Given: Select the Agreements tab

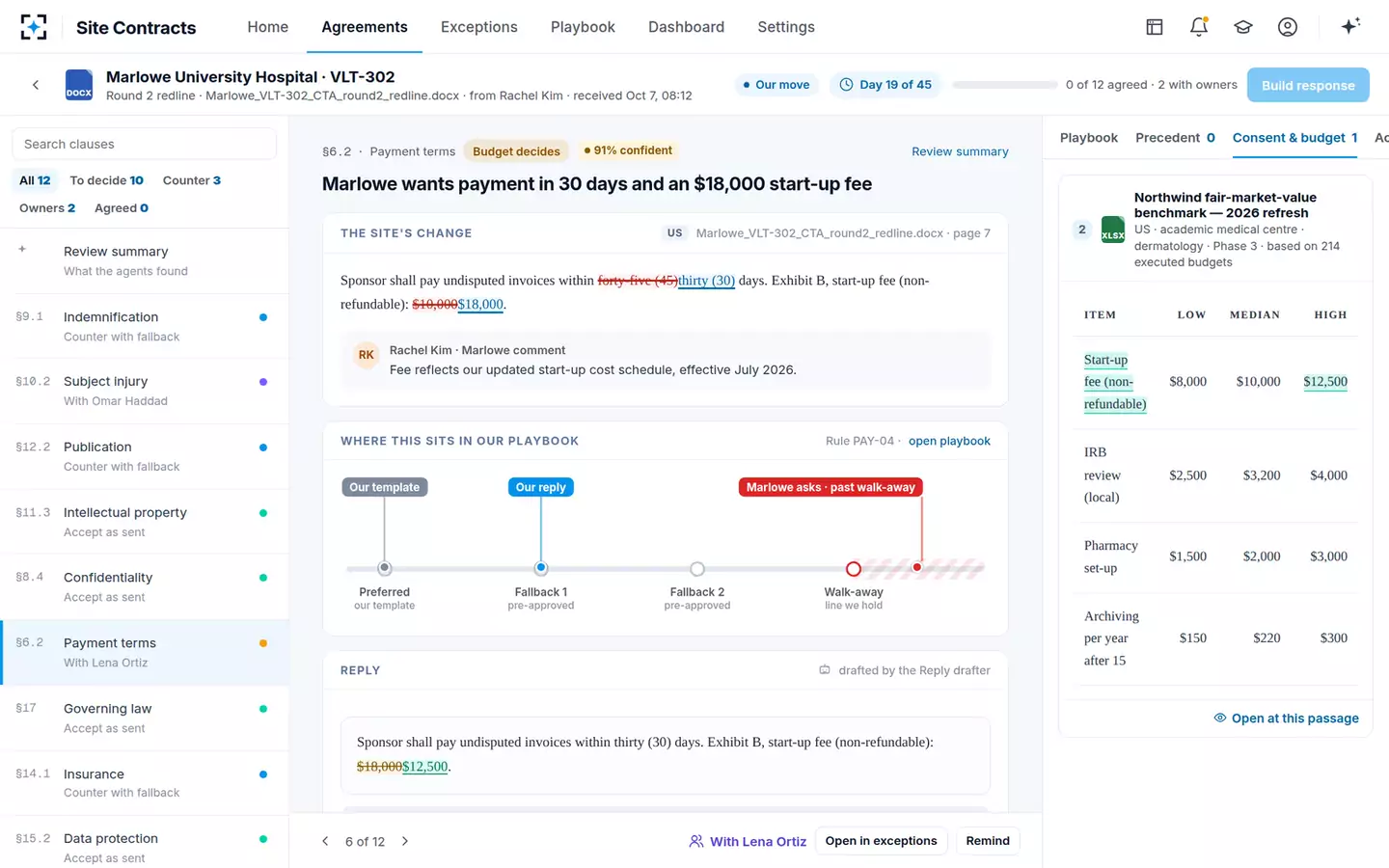Looking at the screenshot, I should 365,27.
